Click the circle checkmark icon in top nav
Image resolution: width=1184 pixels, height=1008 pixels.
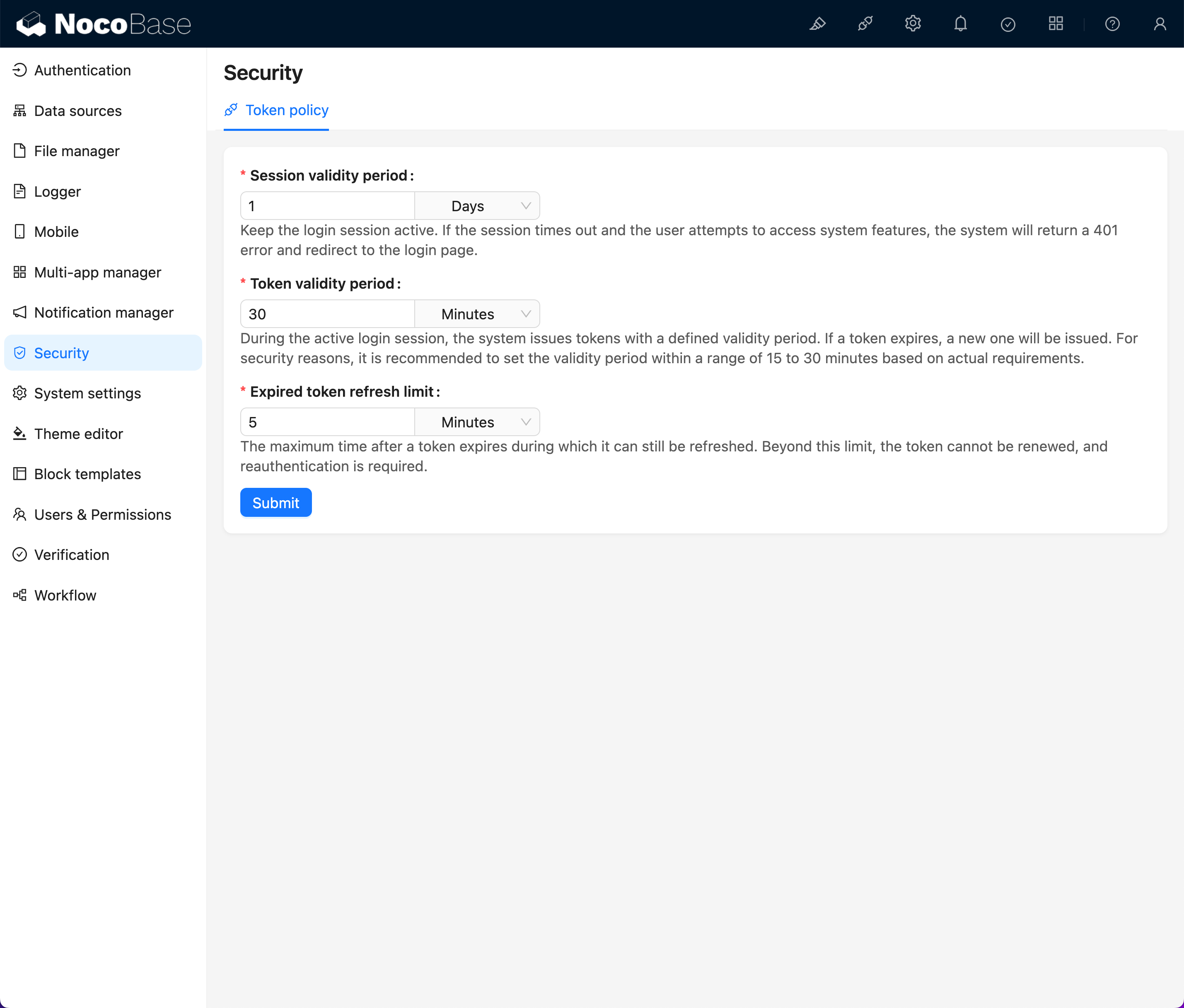click(1008, 24)
